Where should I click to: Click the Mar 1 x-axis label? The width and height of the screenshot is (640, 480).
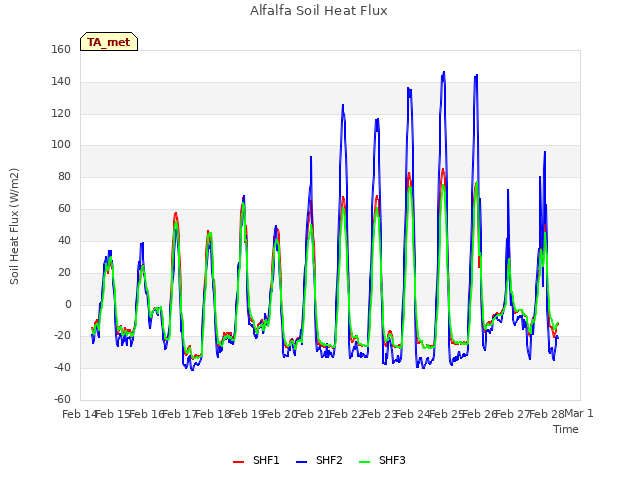pyautogui.click(x=579, y=413)
